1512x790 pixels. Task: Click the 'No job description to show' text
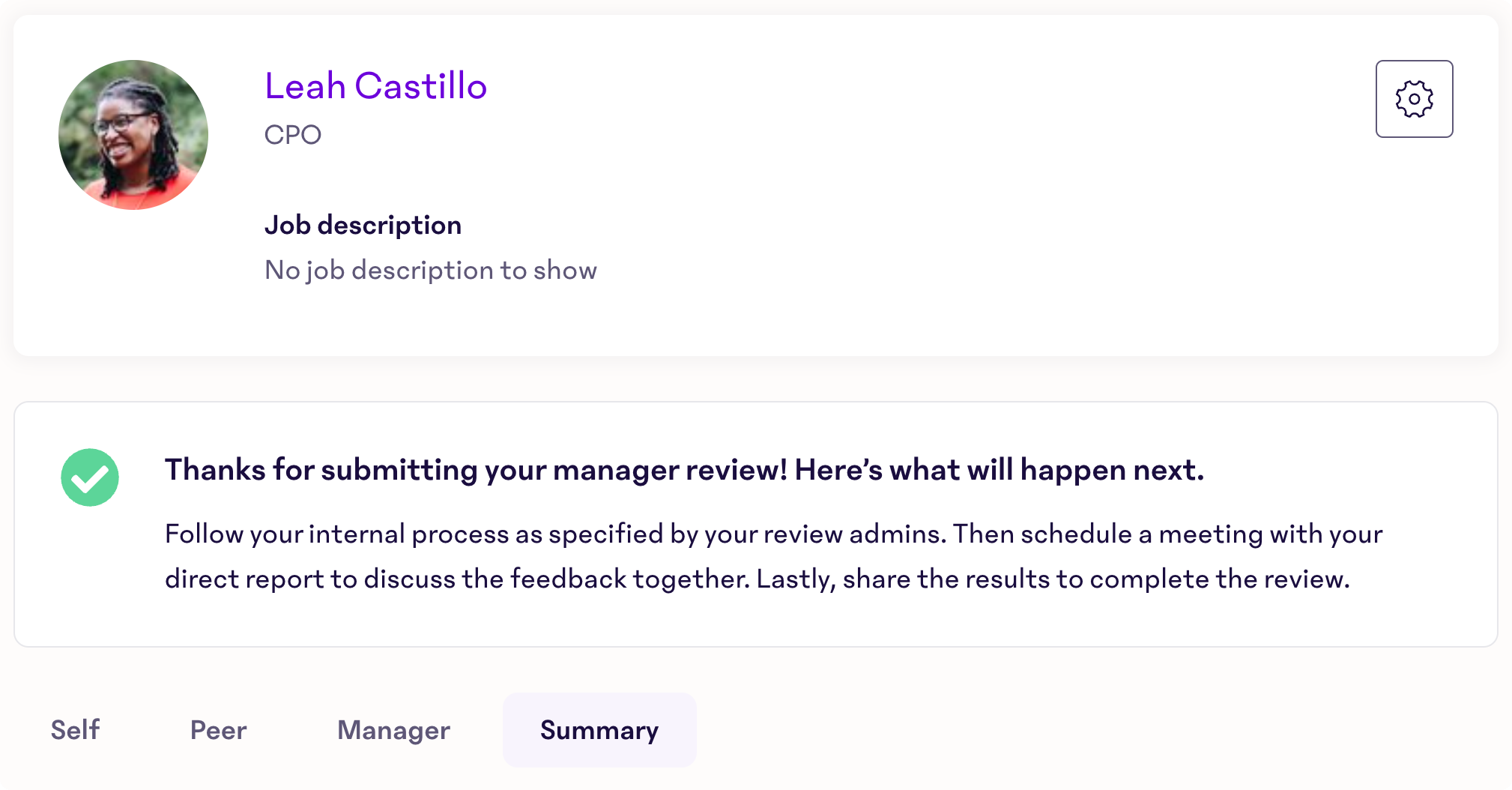pos(431,270)
